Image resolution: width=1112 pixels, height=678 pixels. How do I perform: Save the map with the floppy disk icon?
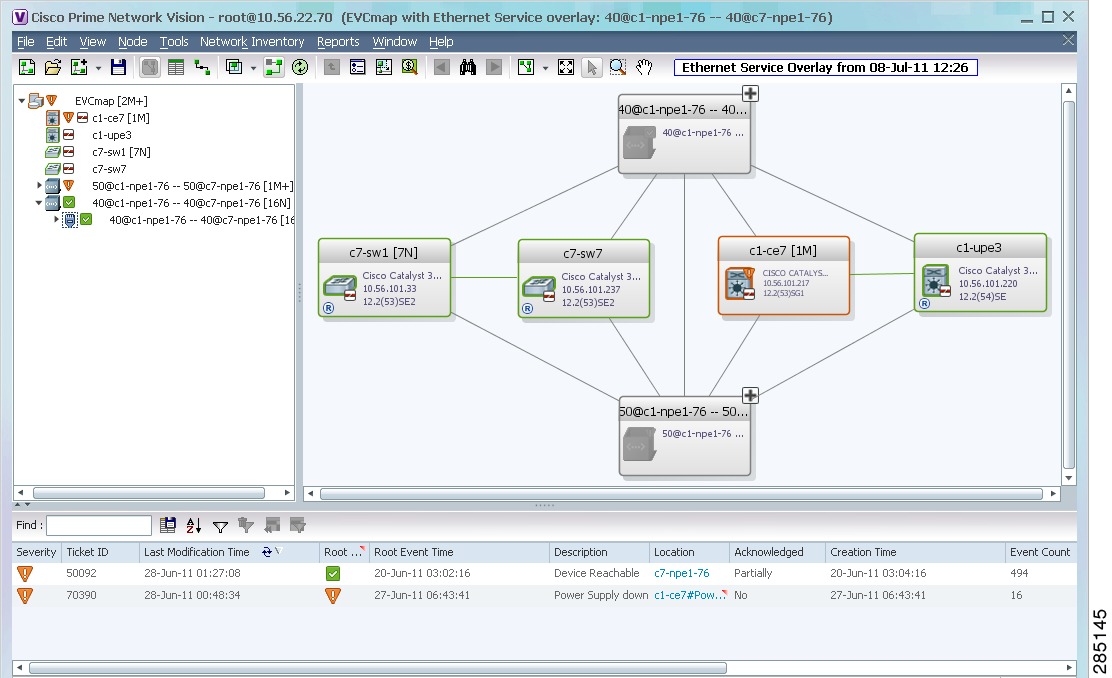pos(118,67)
